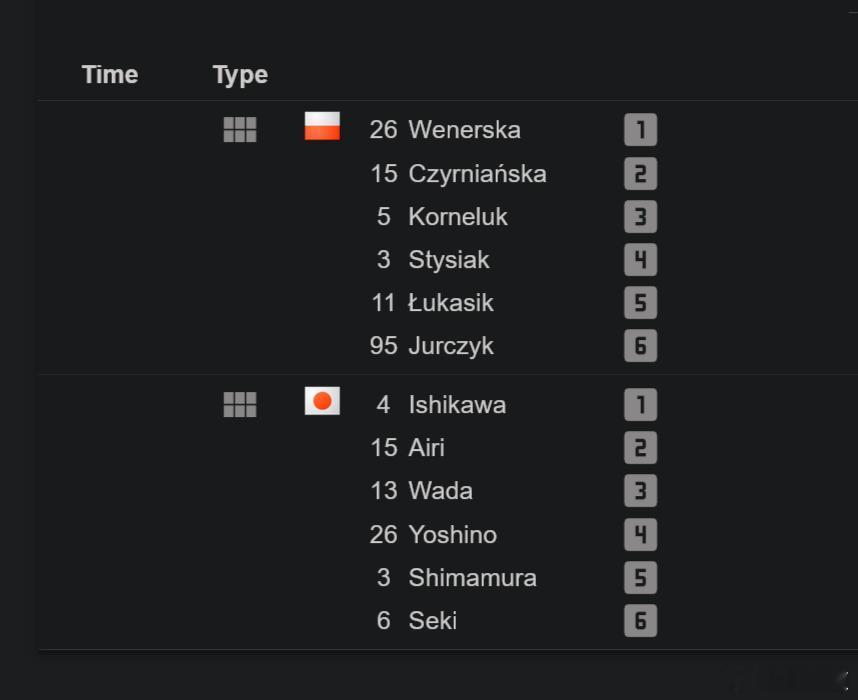Click position badge 6 next to Seki

(x=640, y=621)
